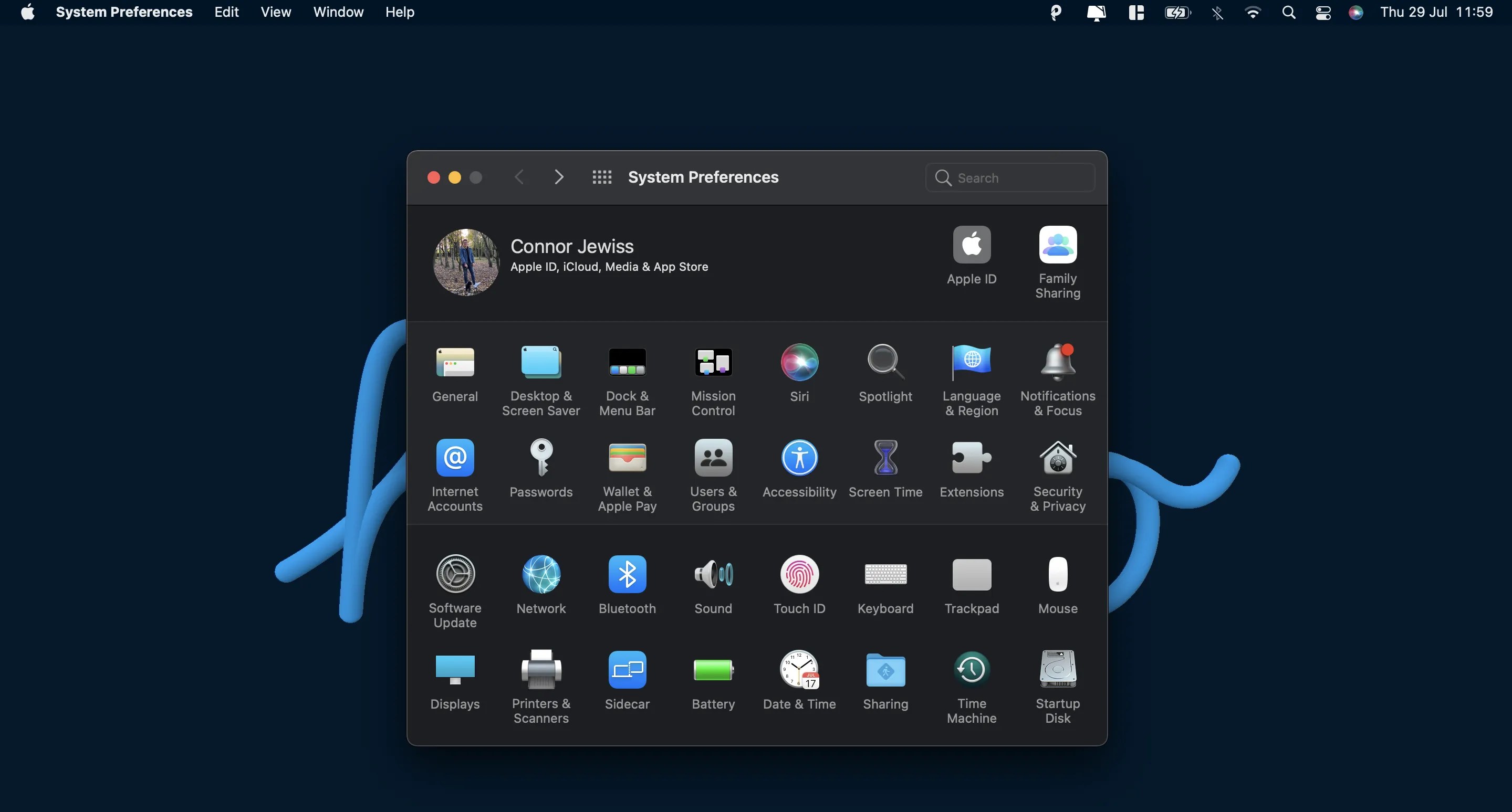Open Mouse preferences

[1058, 585]
